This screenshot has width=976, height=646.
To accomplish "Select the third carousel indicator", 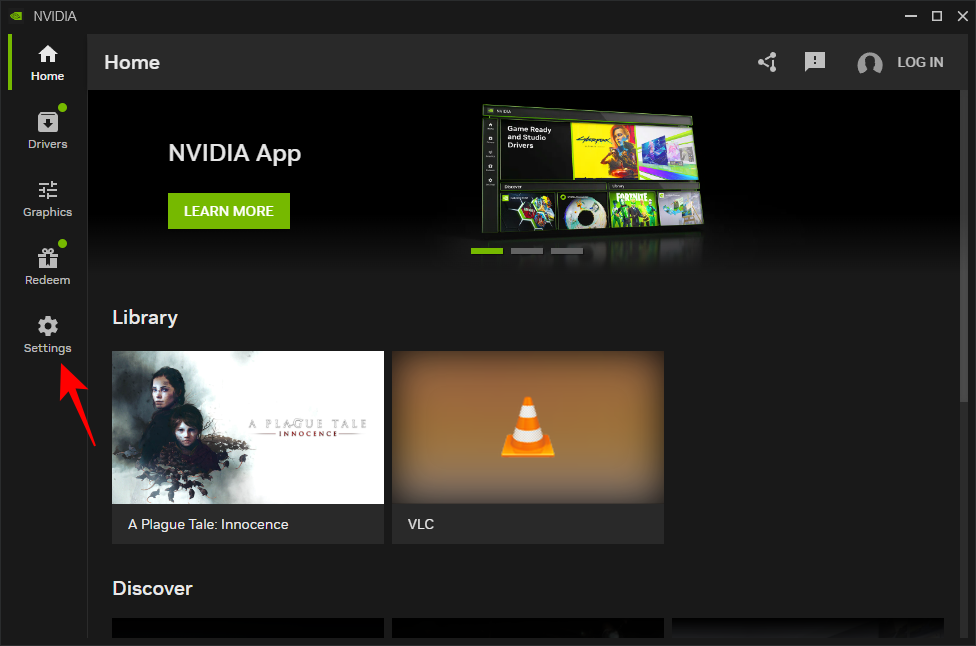I will pyautogui.click(x=567, y=251).
